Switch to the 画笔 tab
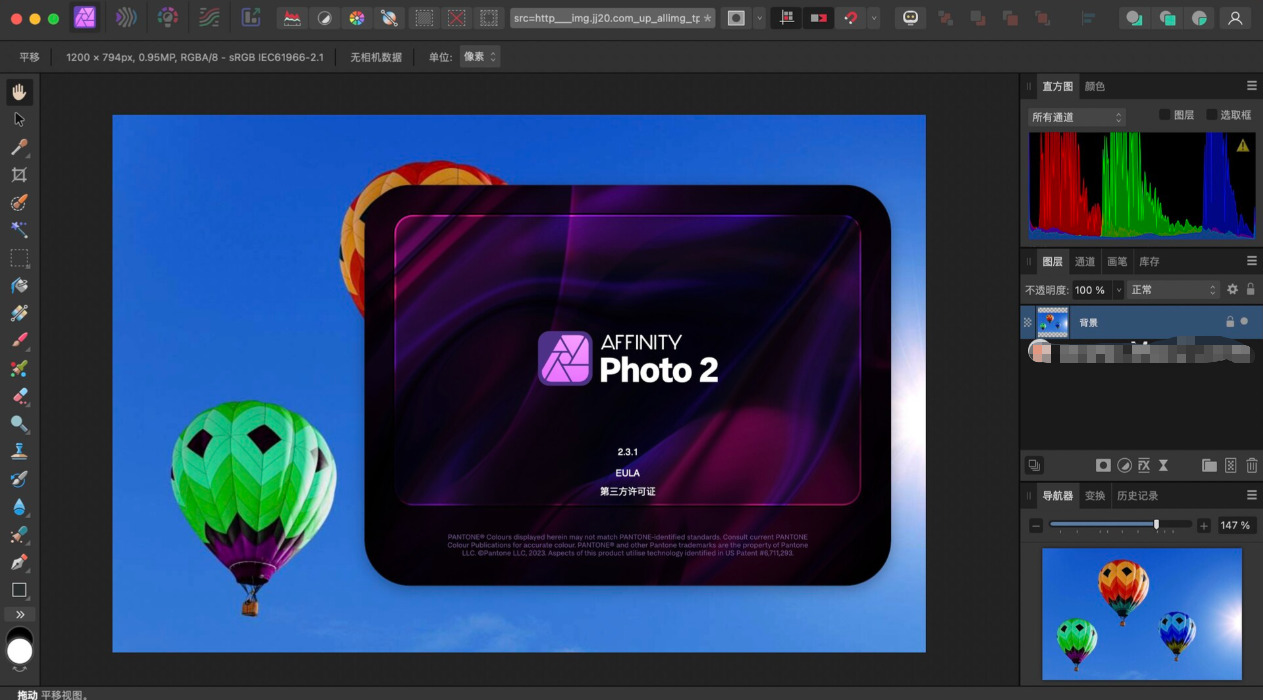 click(x=1117, y=262)
